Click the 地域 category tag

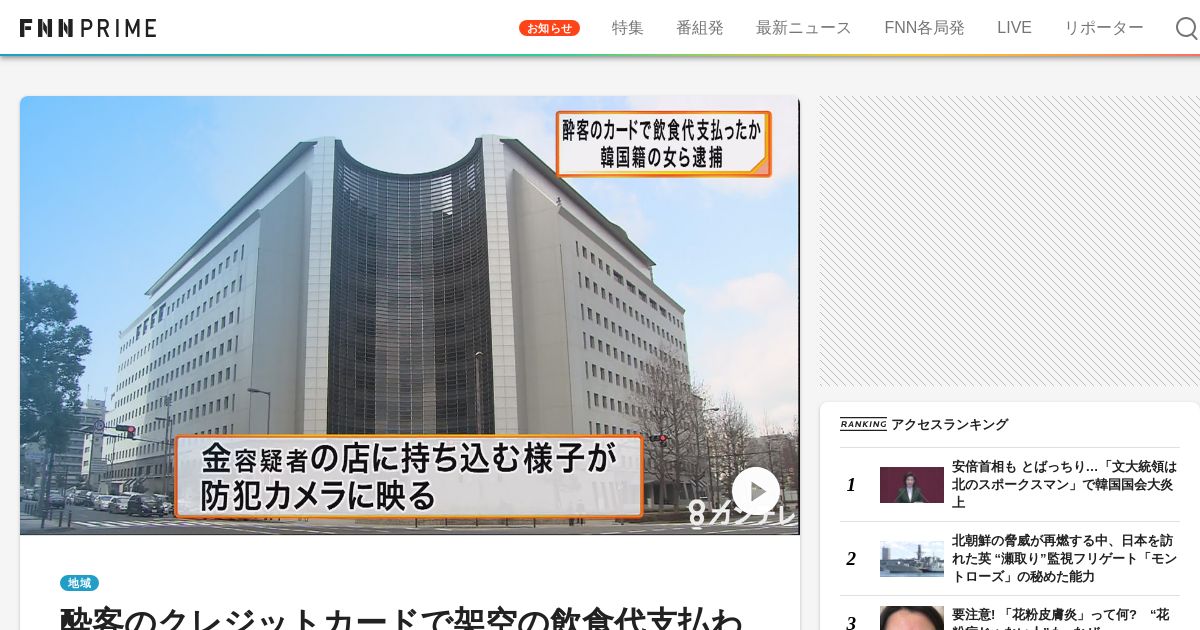click(x=79, y=583)
